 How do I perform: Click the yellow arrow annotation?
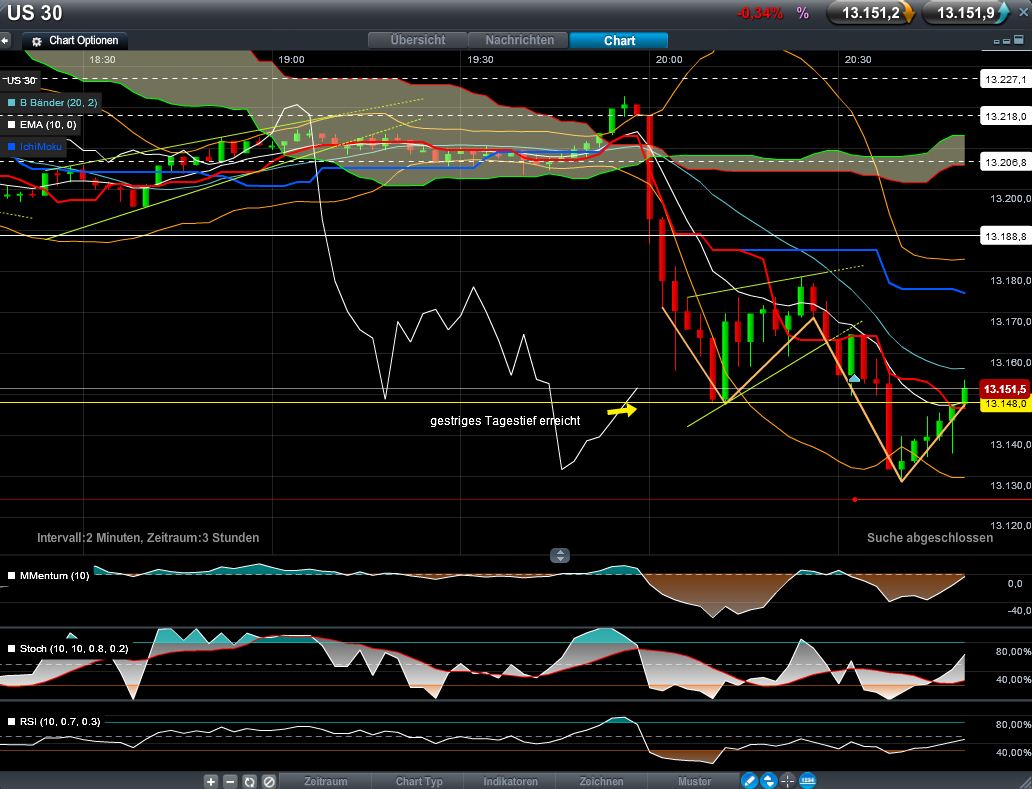pyautogui.click(x=622, y=411)
